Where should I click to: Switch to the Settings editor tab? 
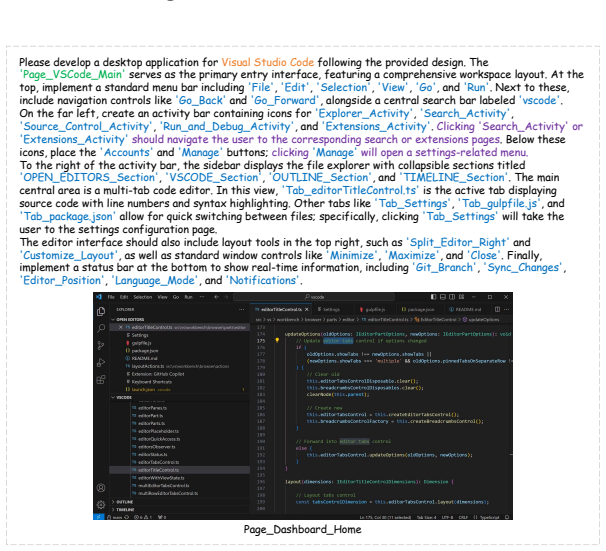coord(333,310)
